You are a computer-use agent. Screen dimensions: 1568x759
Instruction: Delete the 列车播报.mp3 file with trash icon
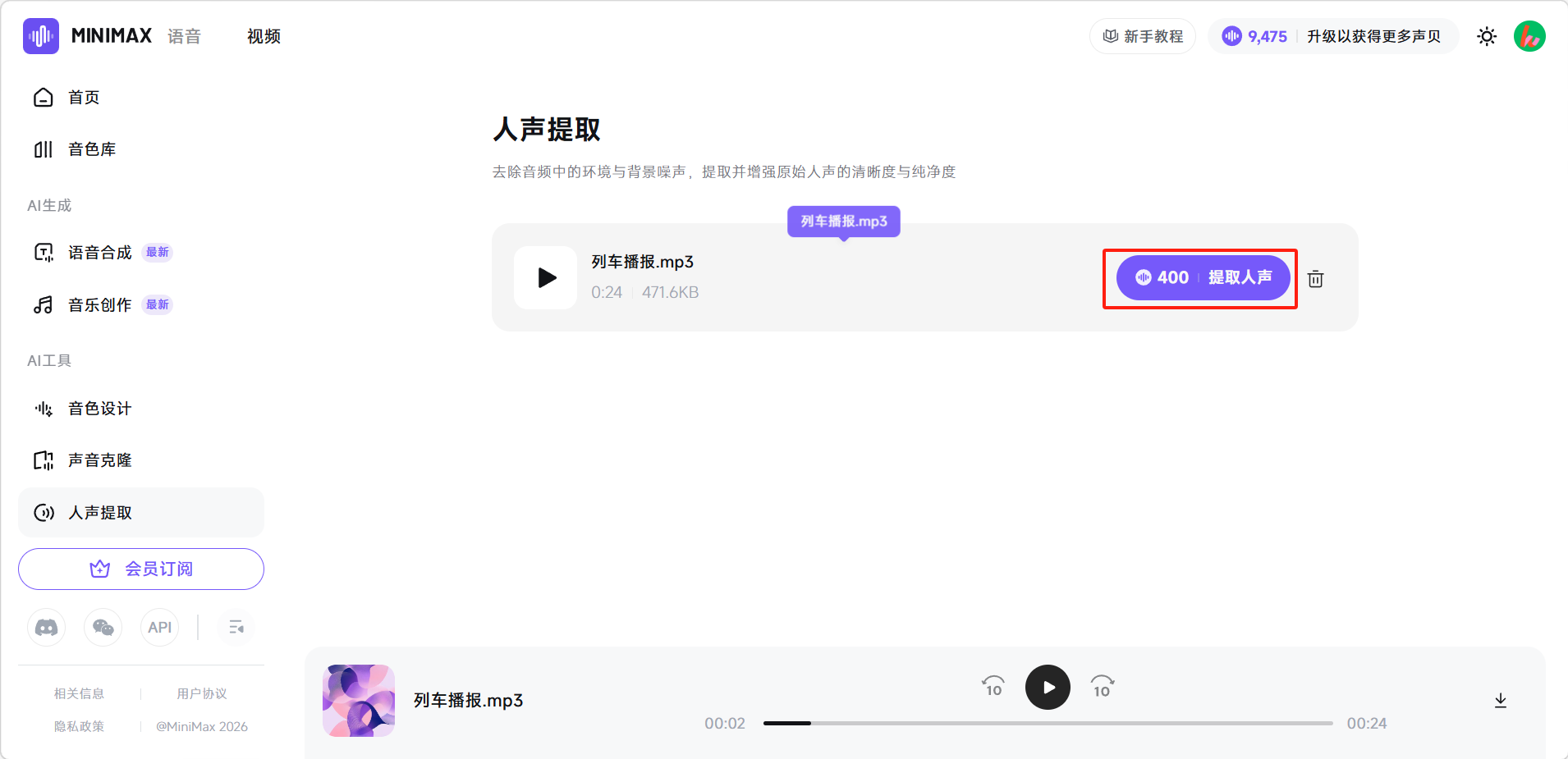point(1315,279)
